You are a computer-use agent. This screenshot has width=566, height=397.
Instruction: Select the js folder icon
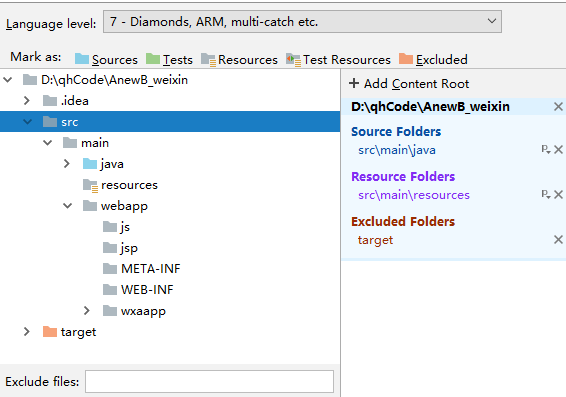(110, 227)
